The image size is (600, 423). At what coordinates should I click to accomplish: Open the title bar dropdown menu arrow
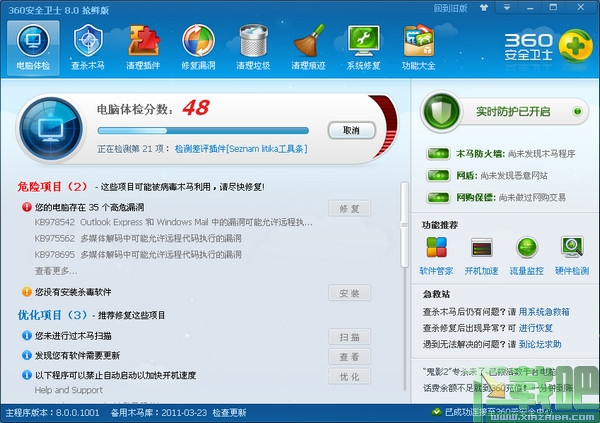[507, 7]
